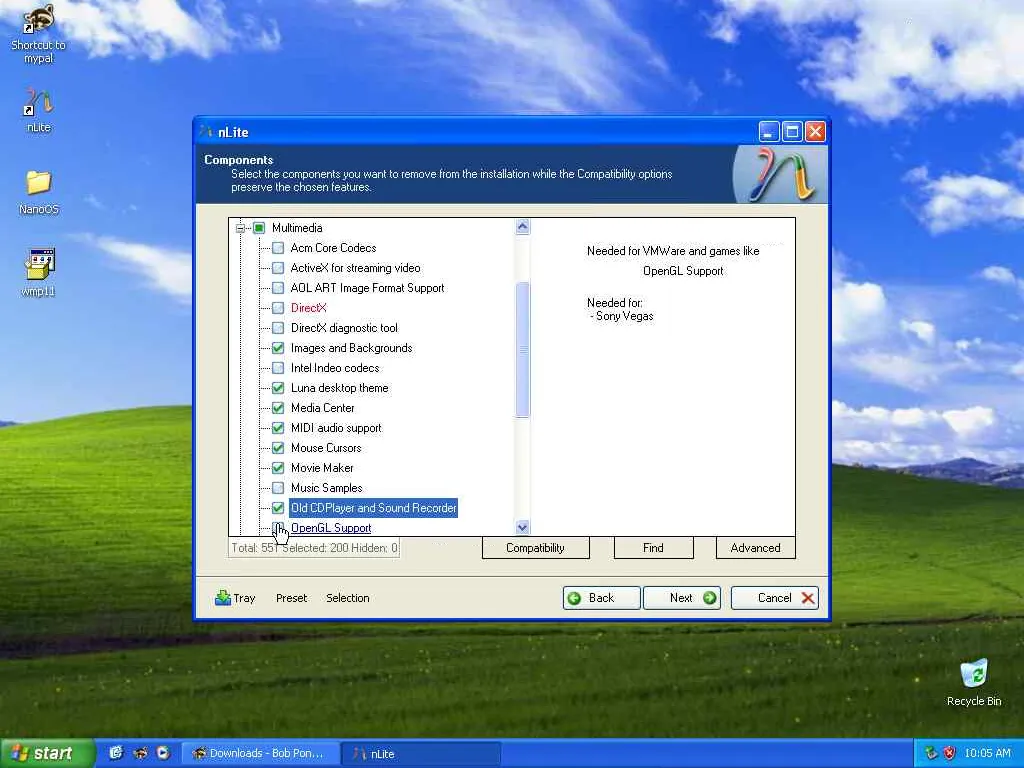The width and height of the screenshot is (1024, 768).
Task: Uncheck Luna desktop theme checkbox
Action: click(x=278, y=388)
